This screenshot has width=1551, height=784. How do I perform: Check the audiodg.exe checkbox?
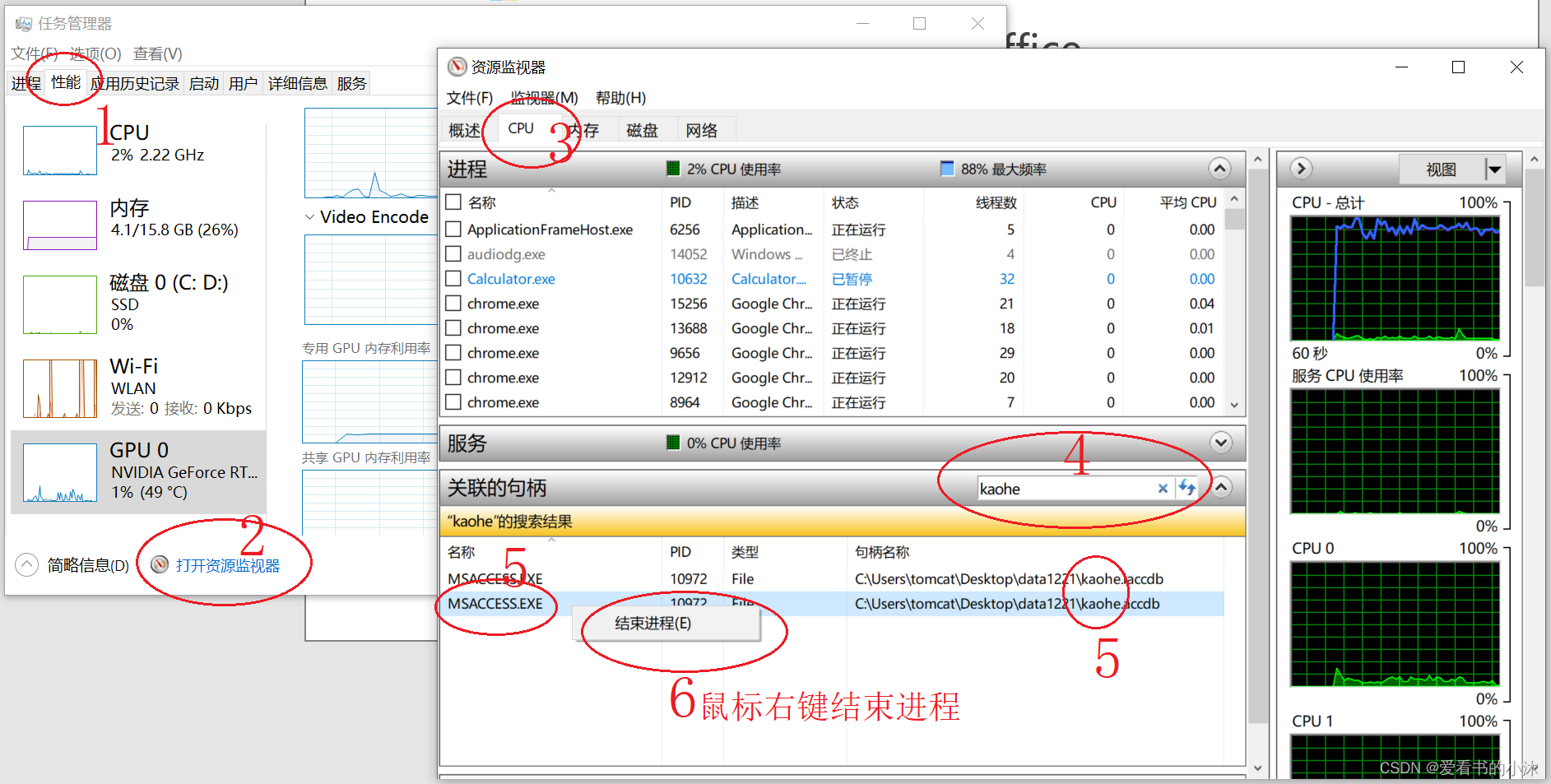point(453,253)
